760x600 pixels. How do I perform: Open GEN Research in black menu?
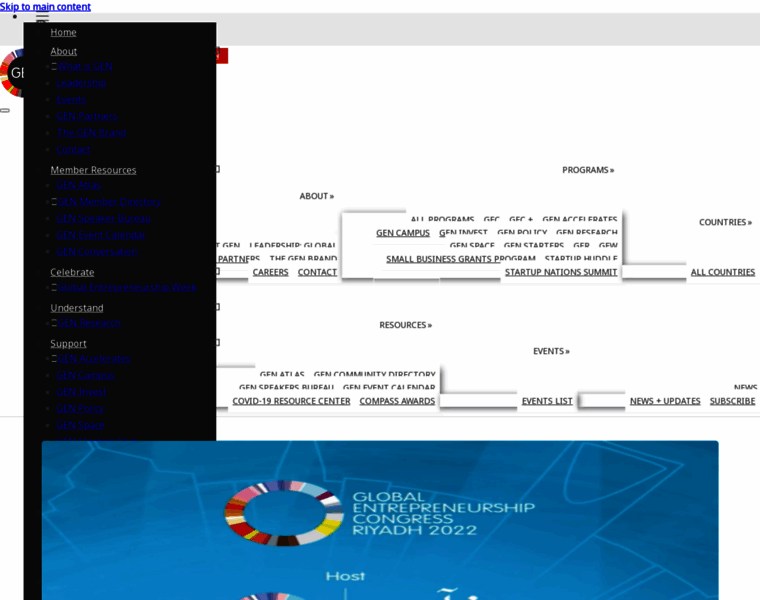coord(89,323)
